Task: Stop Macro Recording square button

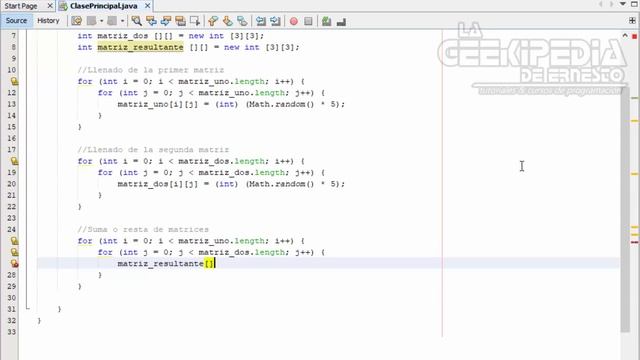Action: (308, 21)
